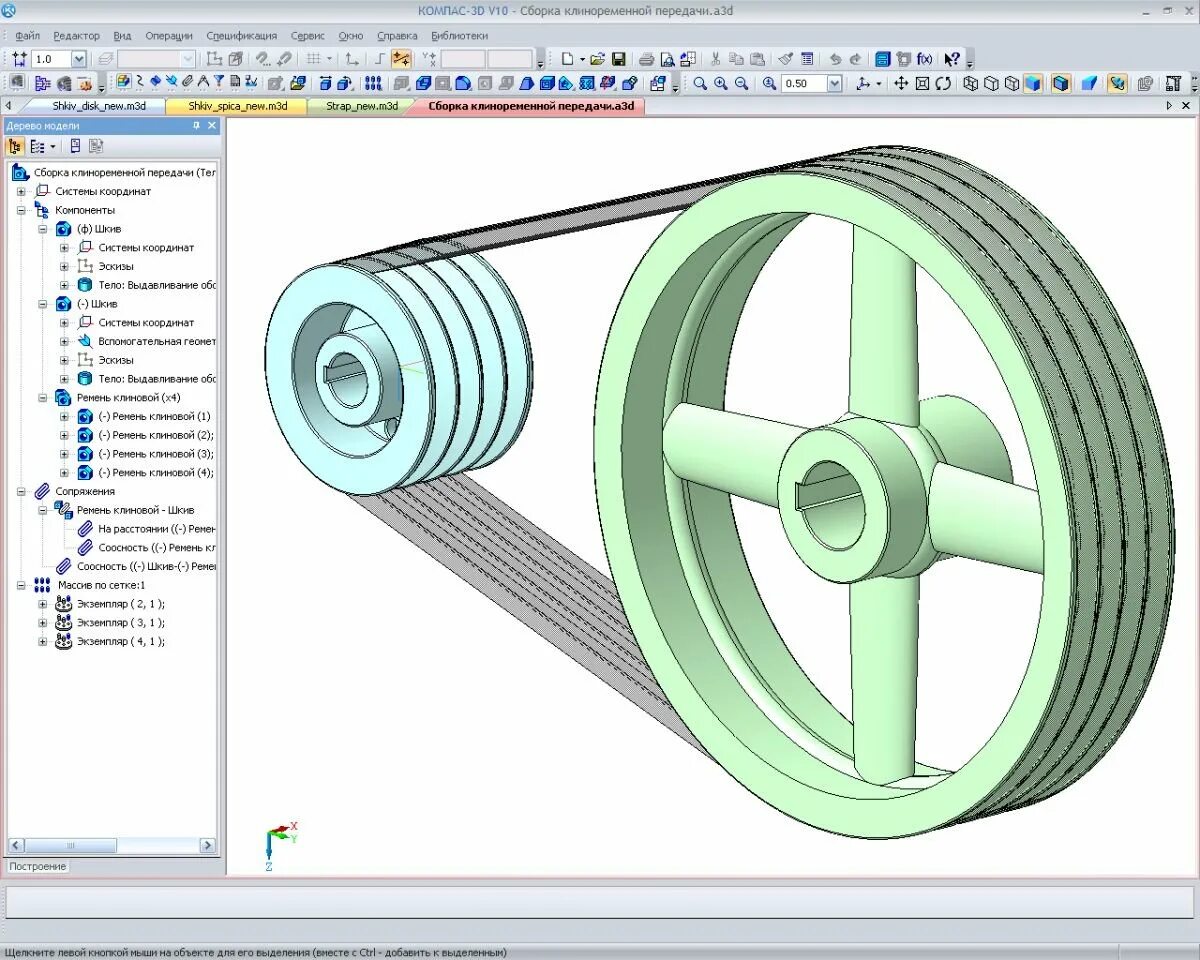Click the Zoom to fit all icon
The image size is (1200, 960).
point(922,83)
